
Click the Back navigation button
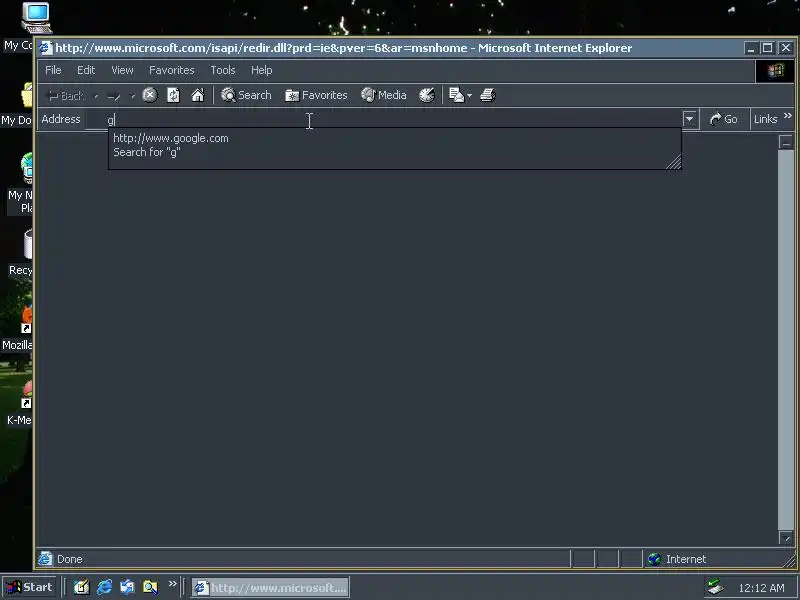65,95
